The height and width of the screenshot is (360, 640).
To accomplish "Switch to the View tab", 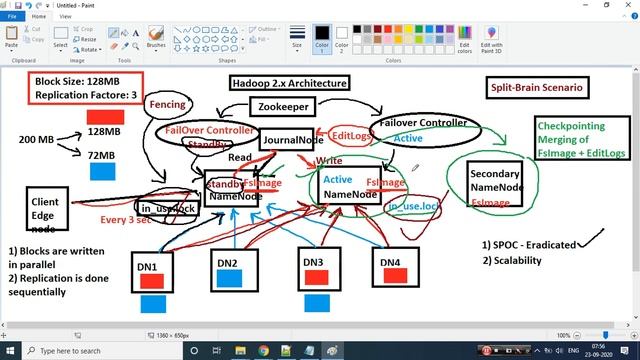I will [x=65, y=16].
